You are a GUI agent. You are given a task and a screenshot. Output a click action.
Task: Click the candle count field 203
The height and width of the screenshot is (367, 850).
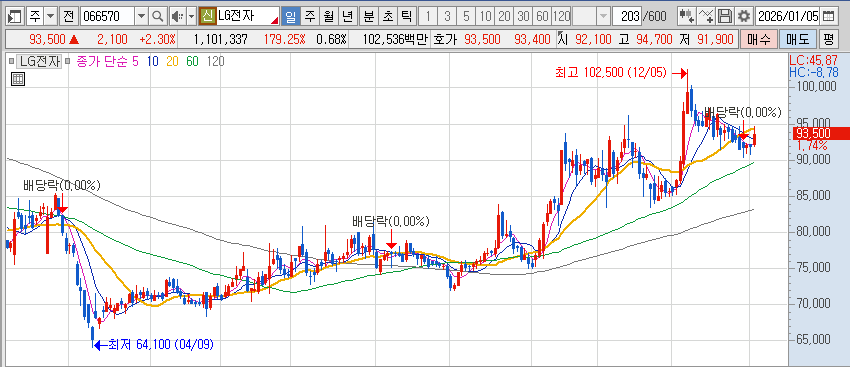tap(627, 17)
